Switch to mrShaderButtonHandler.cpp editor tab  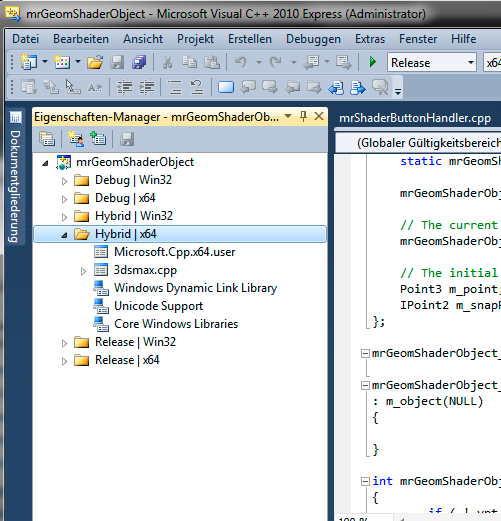(415, 118)
